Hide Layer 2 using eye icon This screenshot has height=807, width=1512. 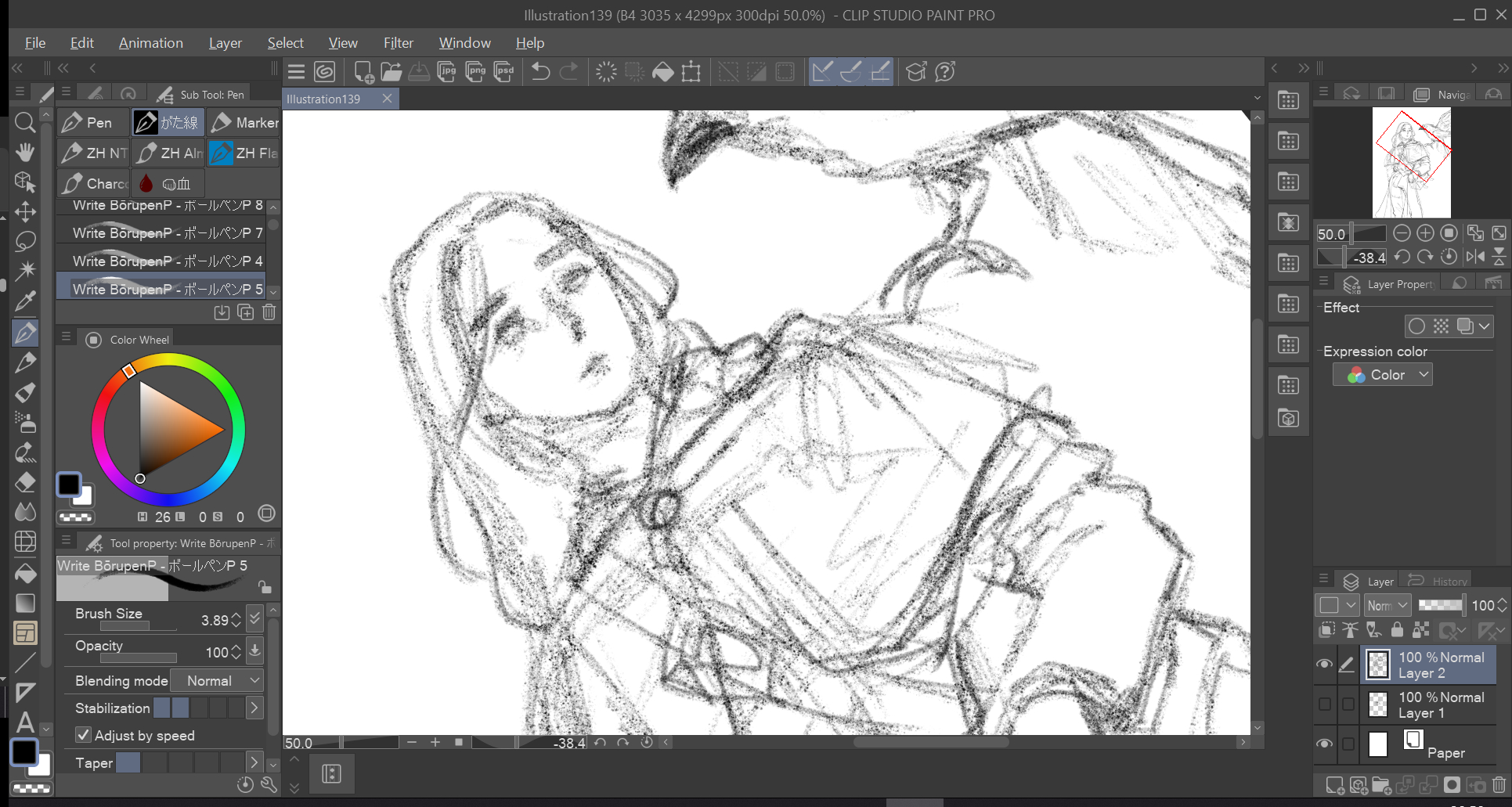[x=1324, y=665]
